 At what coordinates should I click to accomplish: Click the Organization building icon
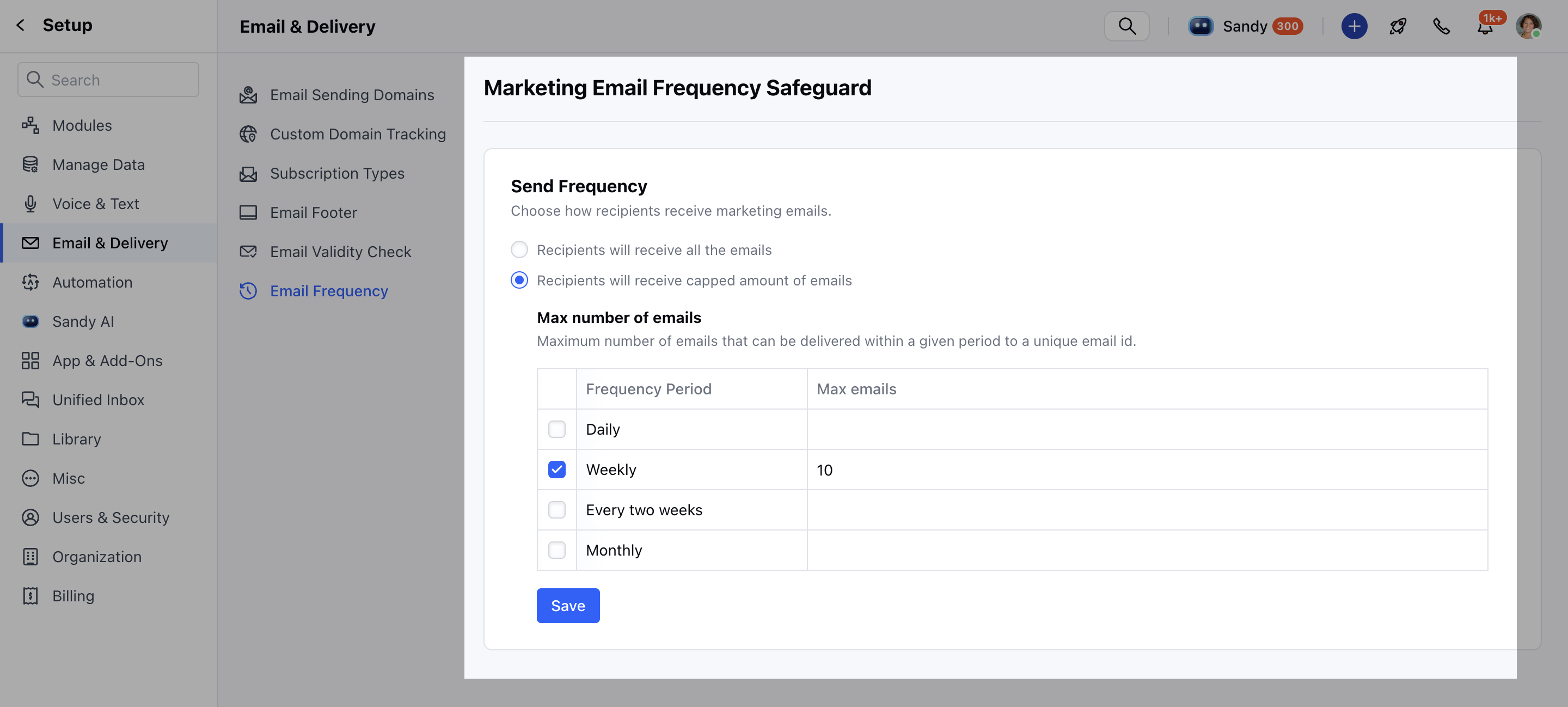pyautogui.click(x=30, y=557)
